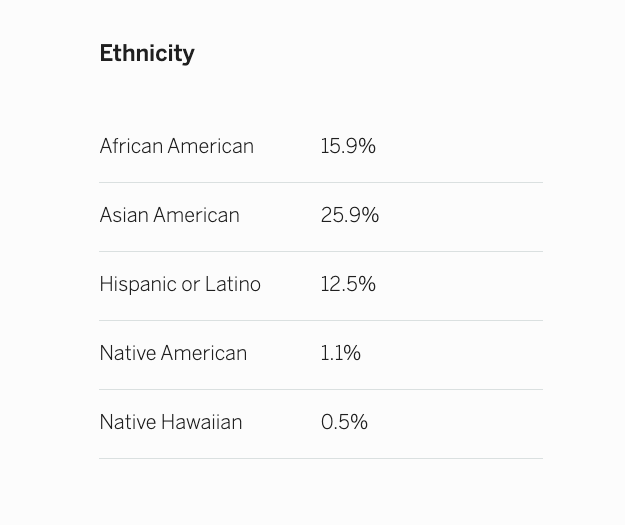Click the Ethnicity section heading
This screenshot has height=525, width=625.
(147, 54)
